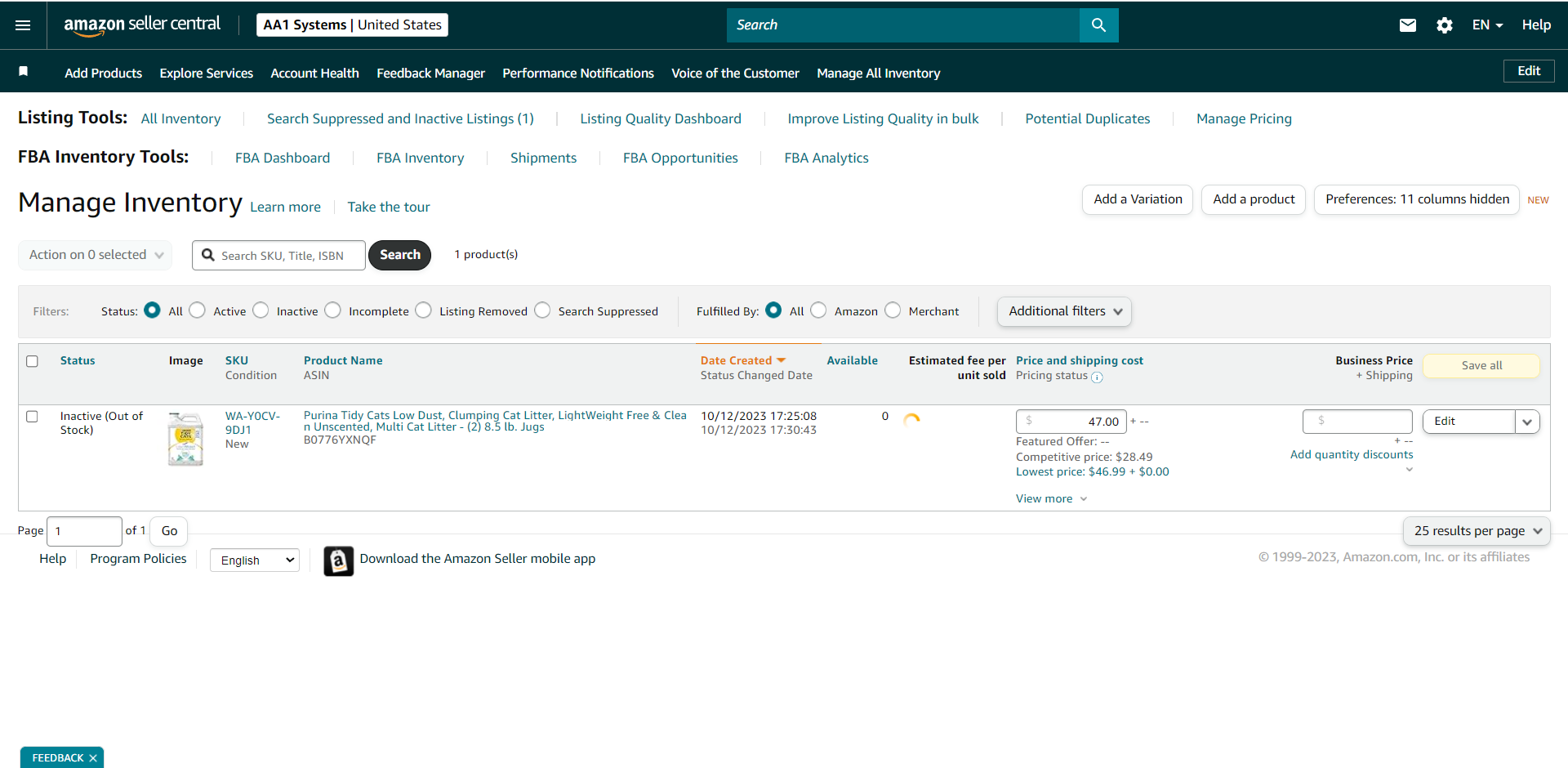Open Listing Quality Dashboard

pos(661,119)
